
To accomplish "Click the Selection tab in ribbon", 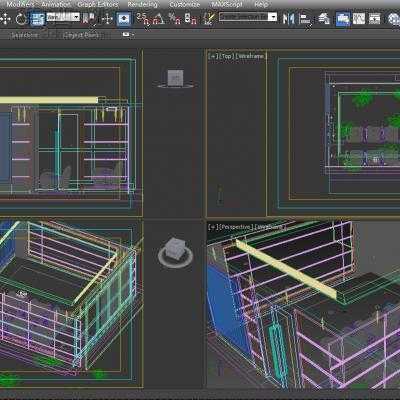I will [24, 35].
